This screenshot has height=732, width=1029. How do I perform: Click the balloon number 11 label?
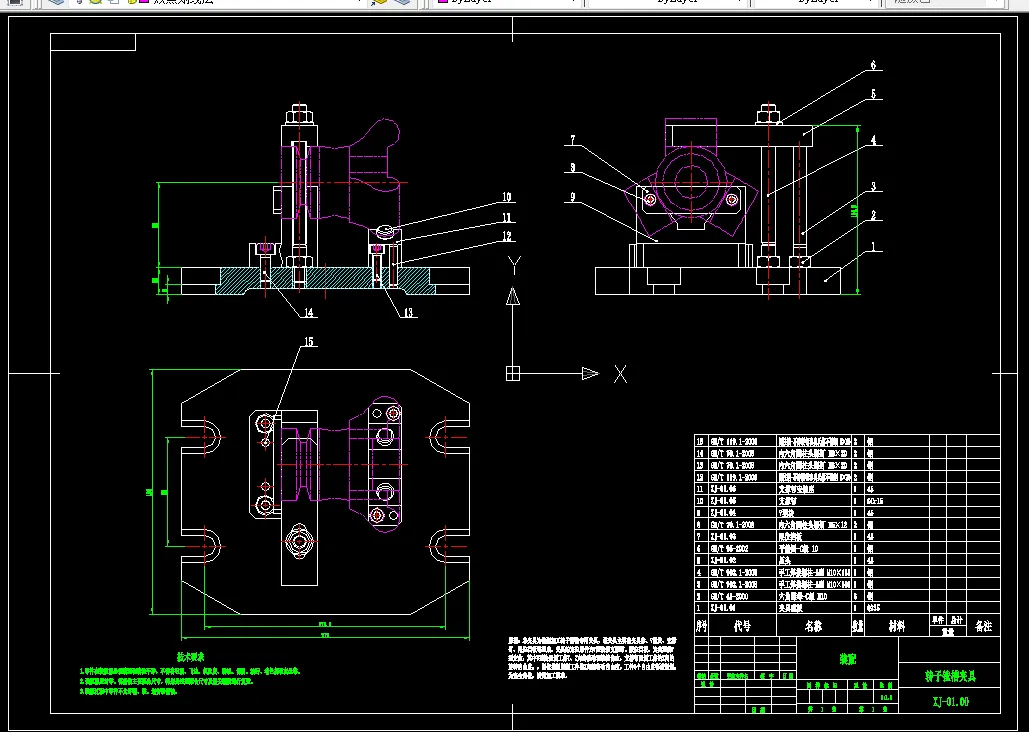[x=507, y=217]
